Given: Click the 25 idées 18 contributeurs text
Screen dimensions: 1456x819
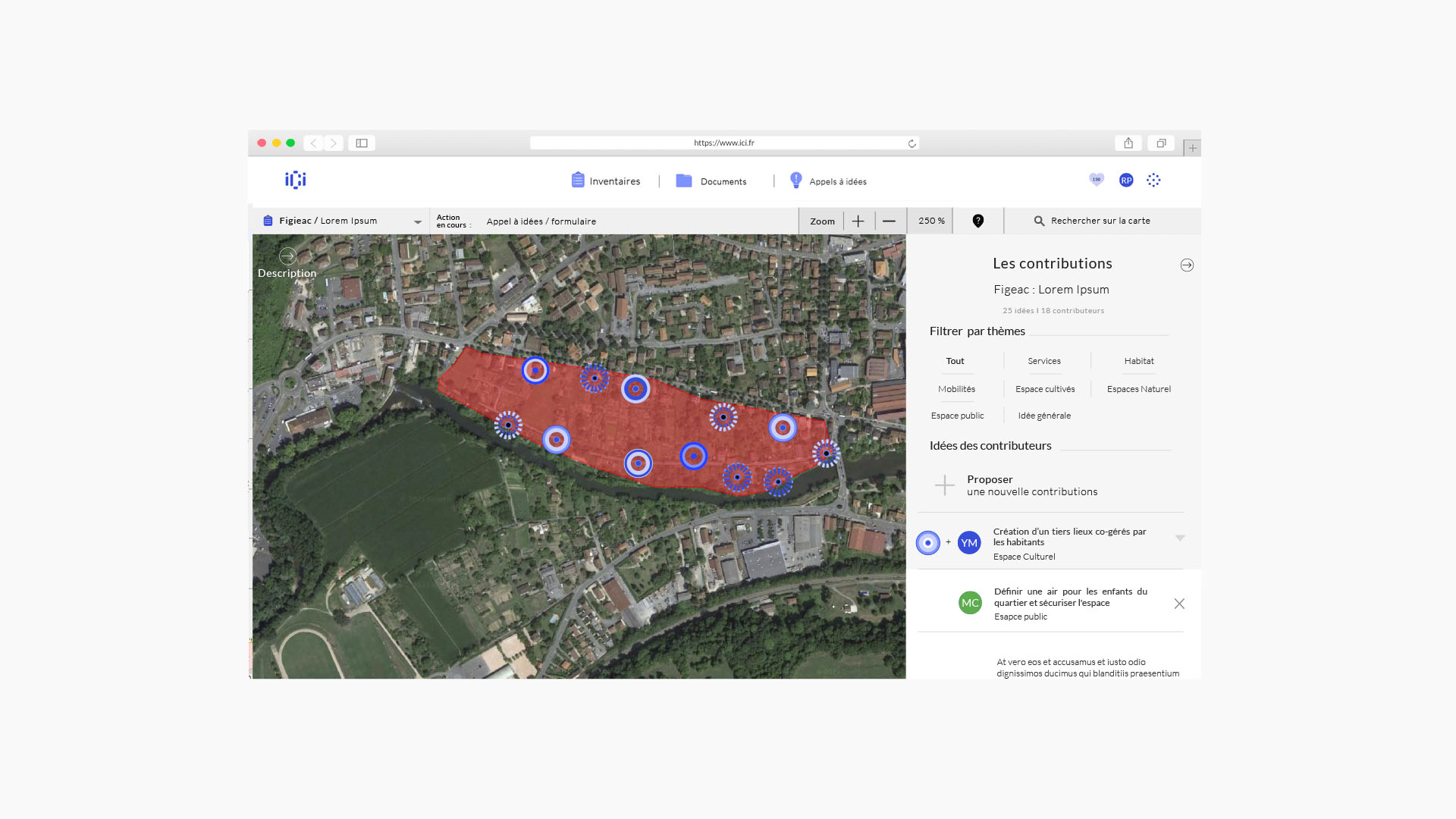Looking at the screenshot, I should 1053,310.
